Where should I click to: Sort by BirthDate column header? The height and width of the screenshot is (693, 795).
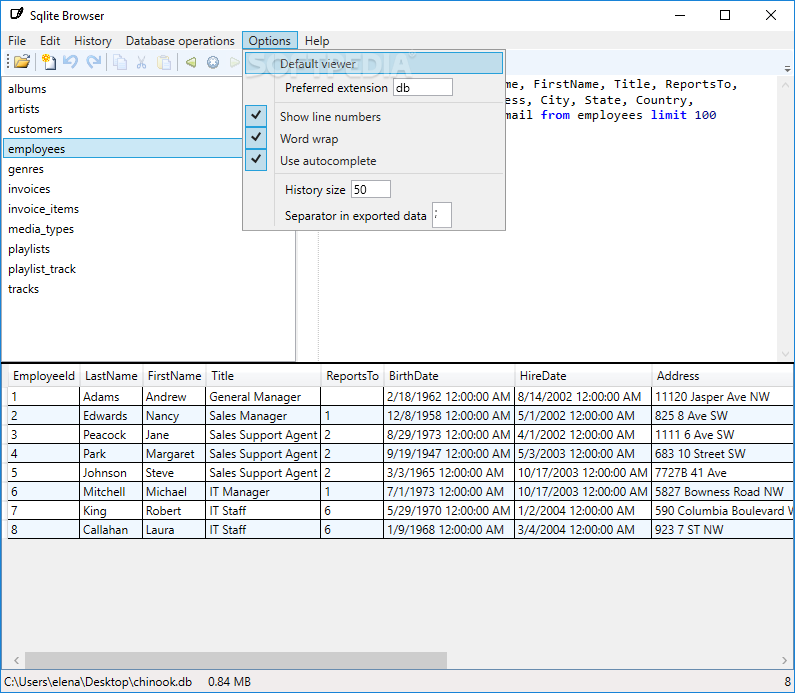click(x=449, y=376)
